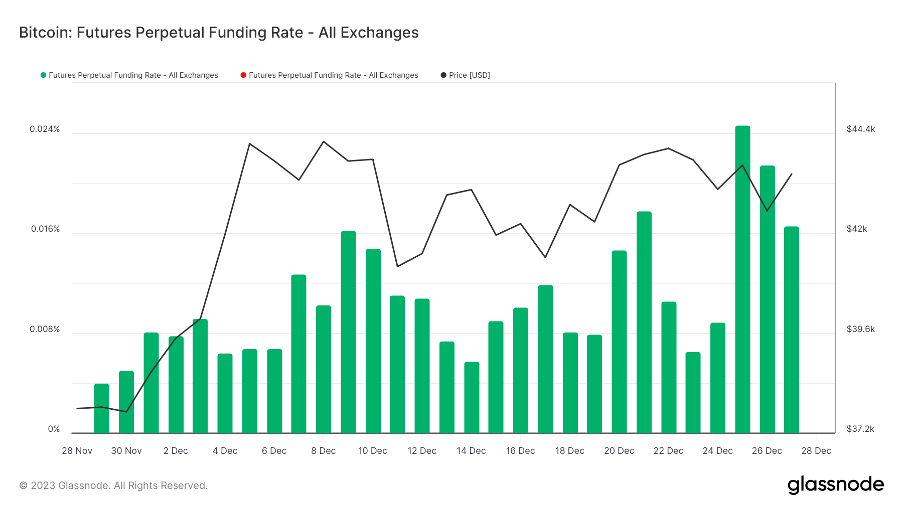904x508 pixels.
Task: Toggle the Price [USD] legend label
Action: click(469, 75)
